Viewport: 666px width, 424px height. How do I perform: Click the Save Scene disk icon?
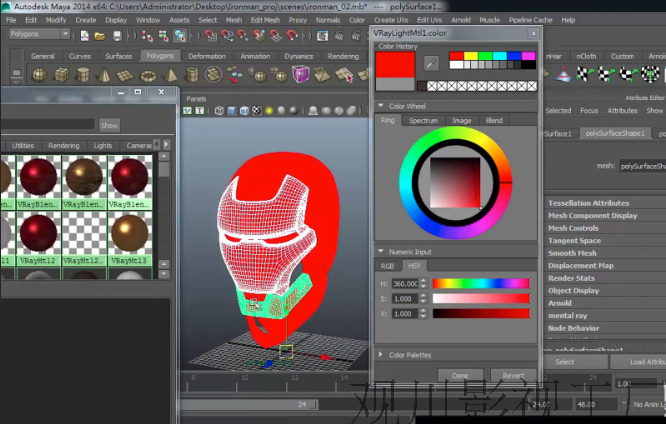coord(117,36)
